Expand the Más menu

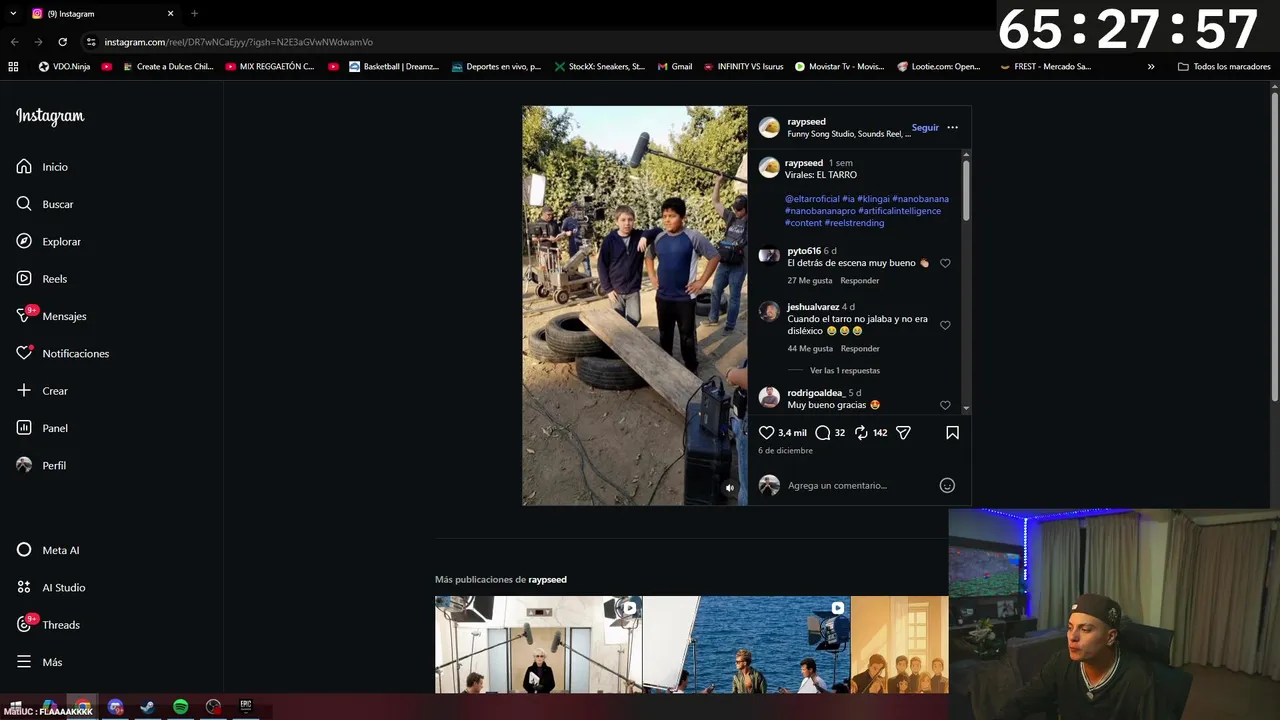39,662
